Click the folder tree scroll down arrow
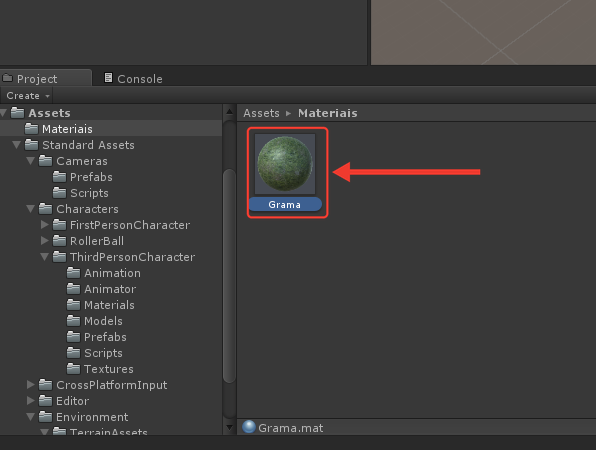596x450 pixels. coord(229,428)
